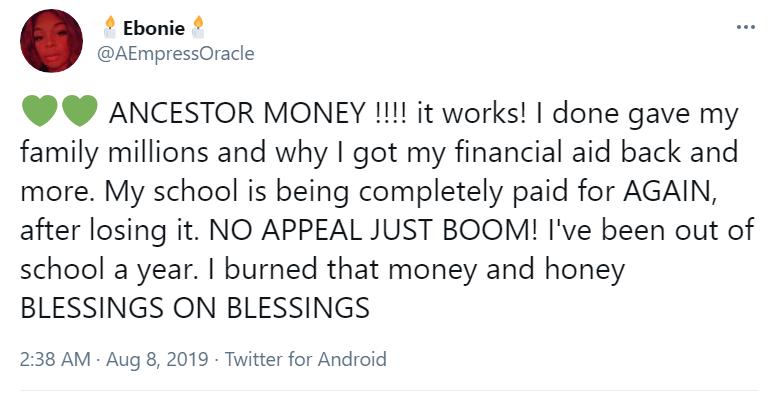Click the phrase it works! in the tweet
The height and width of the screenshot is (412, 772).
472,113
